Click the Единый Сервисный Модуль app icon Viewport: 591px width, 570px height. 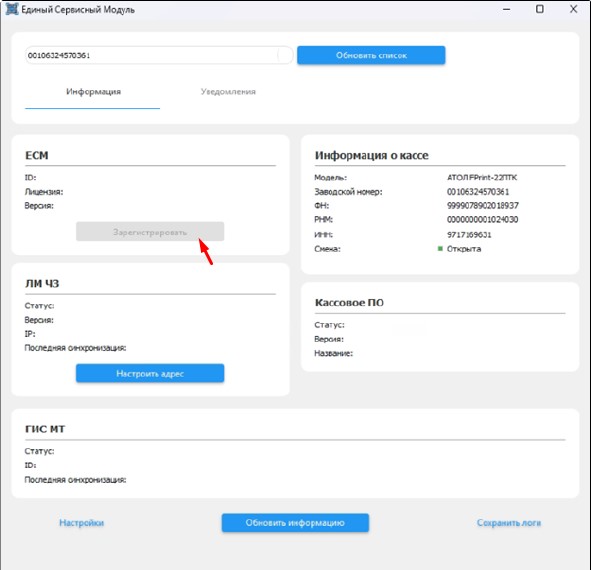click(x=12, y=9)
